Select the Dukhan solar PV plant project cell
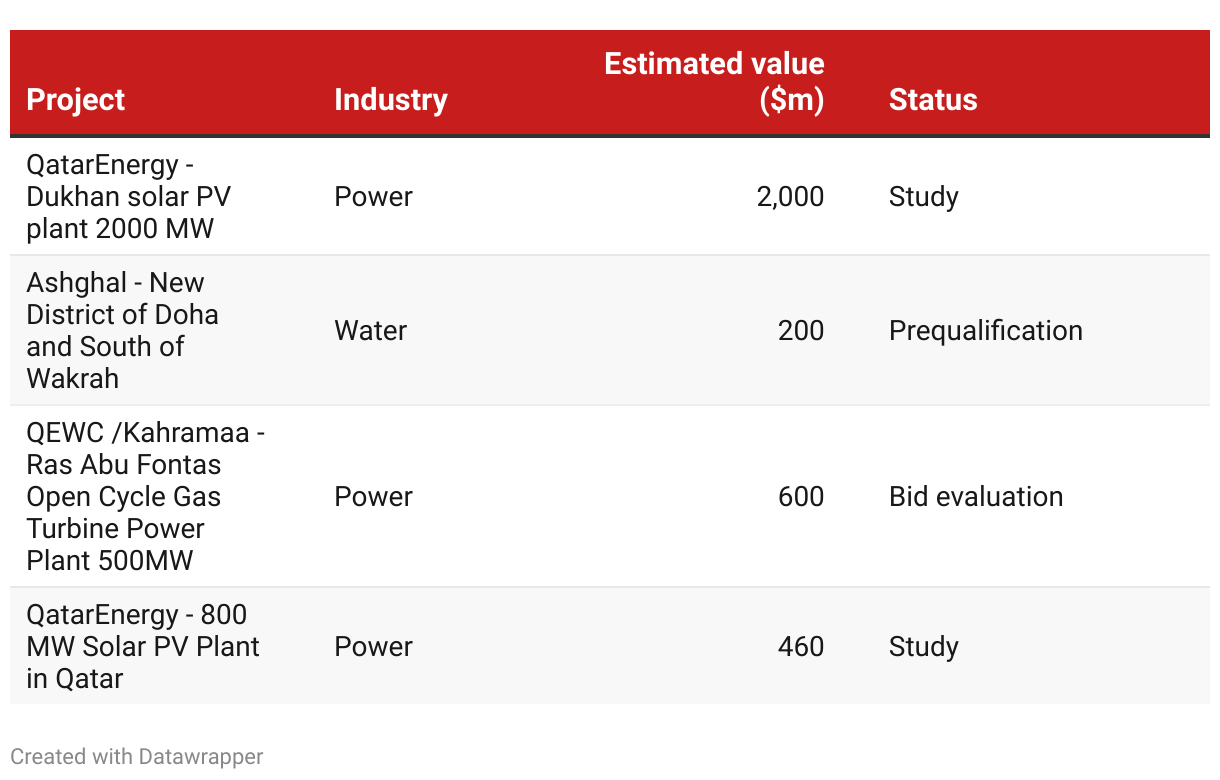Screen dimensions: 1220x780 click(x=129, y=197)
